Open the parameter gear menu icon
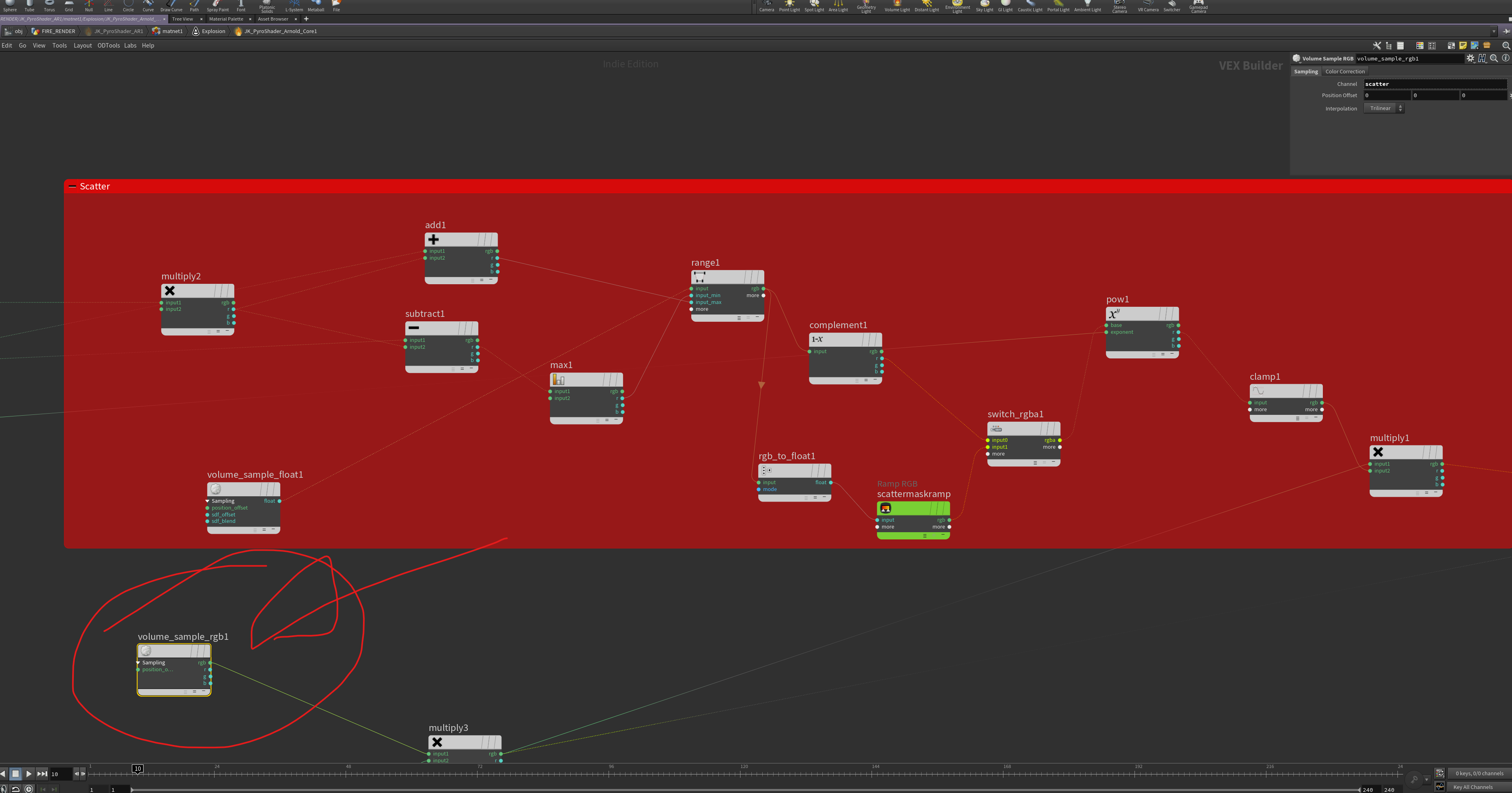1512x793 pixels. coord(1470,58)
